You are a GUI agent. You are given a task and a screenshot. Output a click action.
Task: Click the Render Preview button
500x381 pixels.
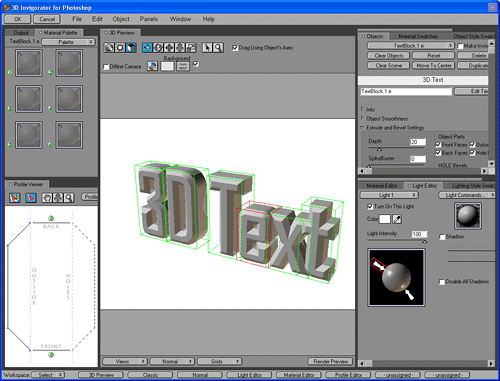tap(330, 361)
